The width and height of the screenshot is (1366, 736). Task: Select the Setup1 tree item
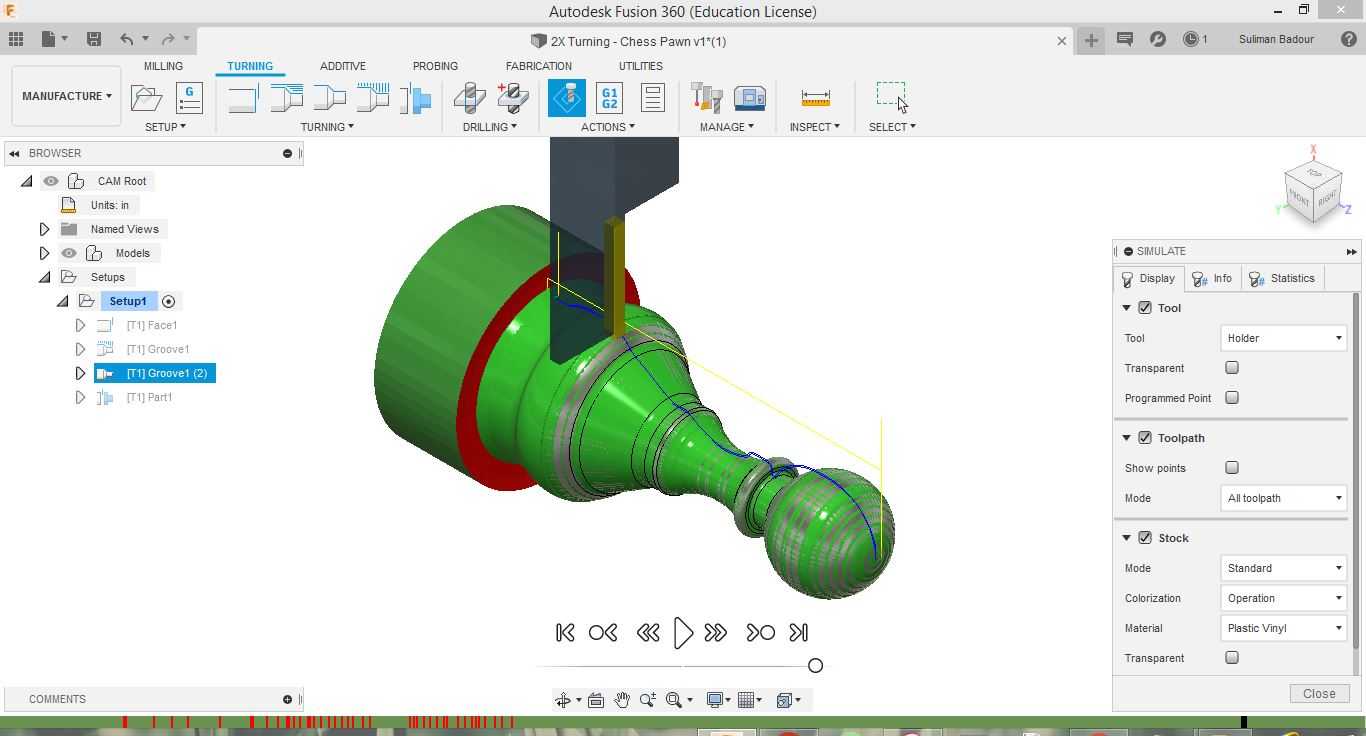click(x=128, y=301)
